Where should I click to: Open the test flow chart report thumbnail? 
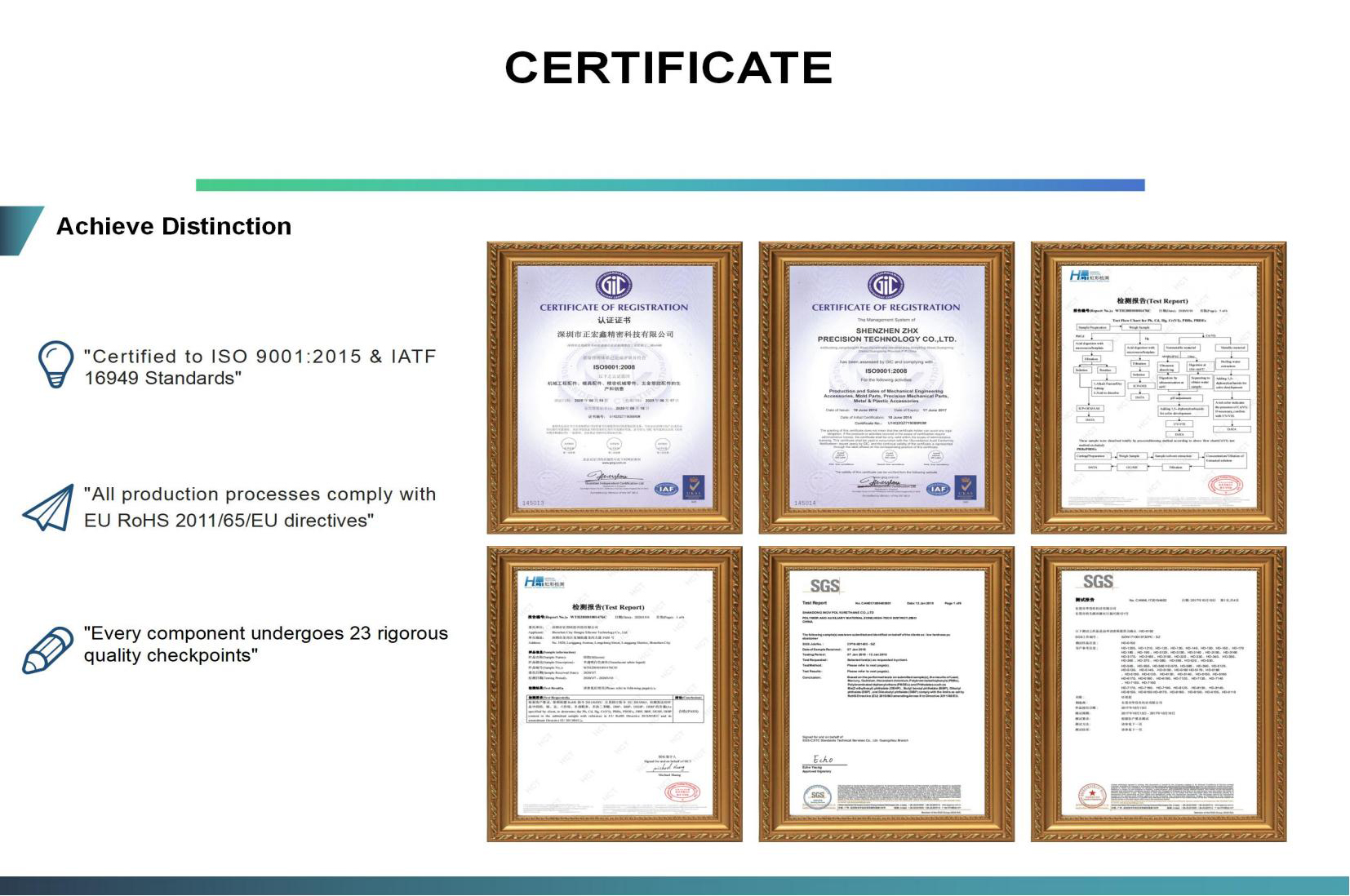point(1159,388)
